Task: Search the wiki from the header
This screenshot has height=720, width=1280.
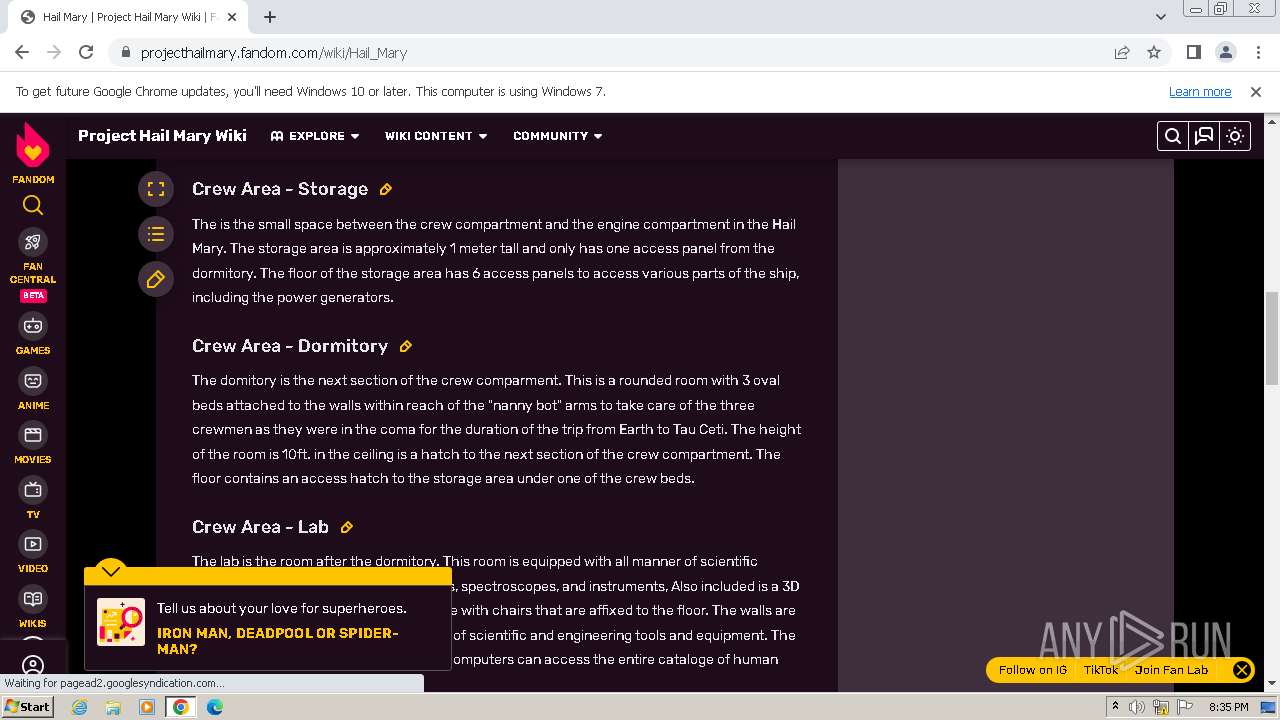Action: pyautogui.click(x=1173, y=136)
